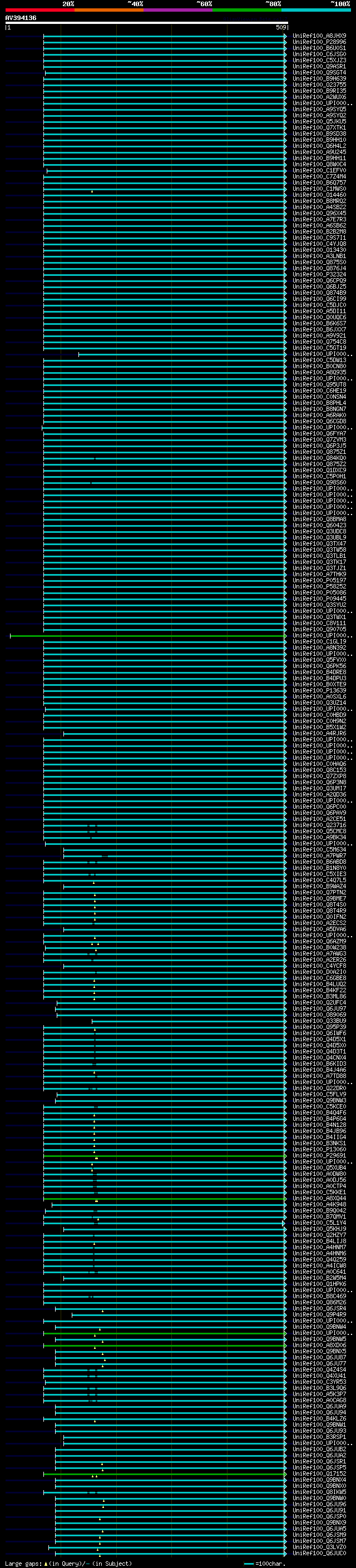Open entry UniRef100_P29691
This screenshot has height=1568, width=356.
[319, 1155]
